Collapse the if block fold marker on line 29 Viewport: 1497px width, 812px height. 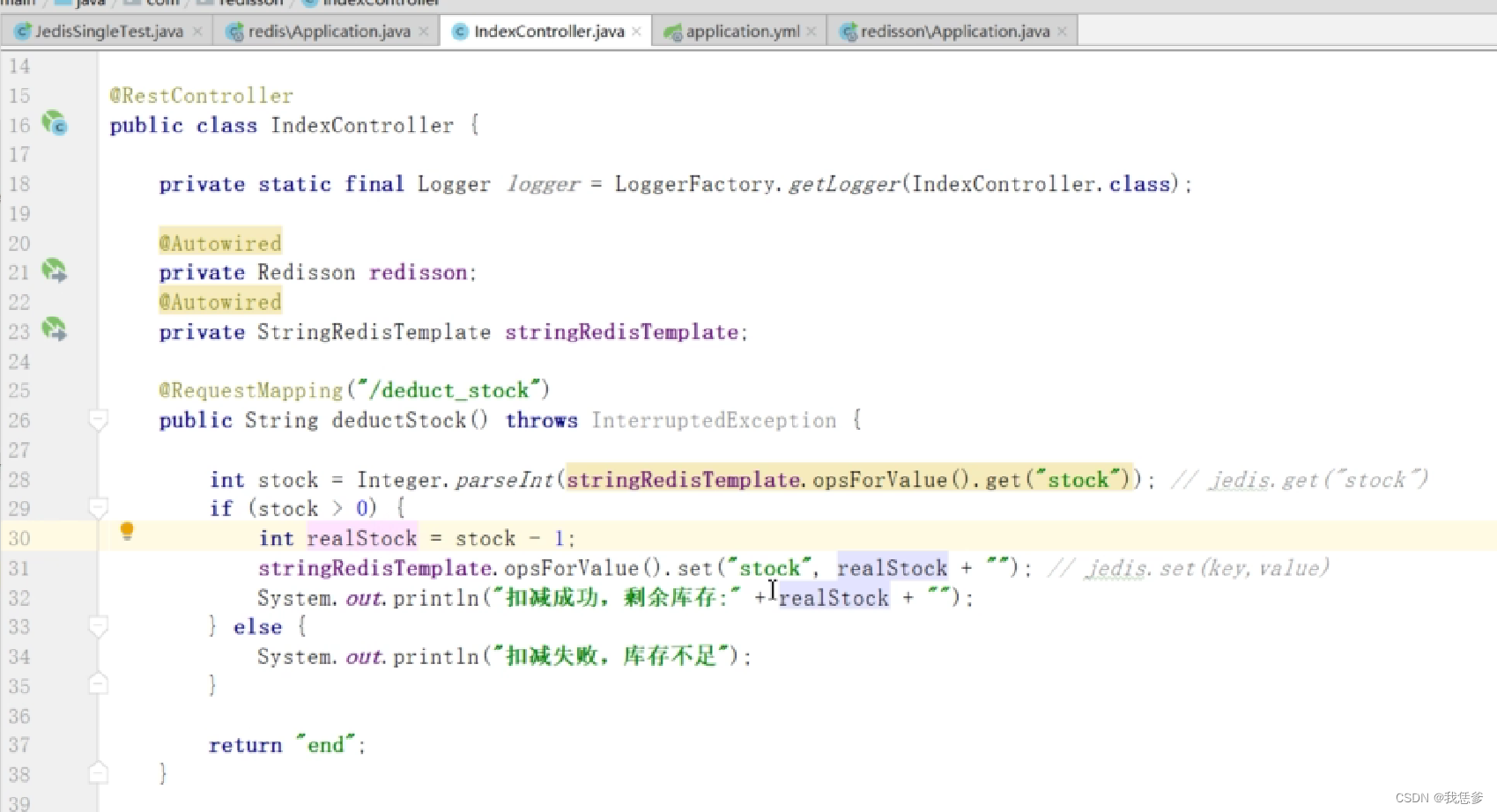pyautogui.click(x=99, y=508)
